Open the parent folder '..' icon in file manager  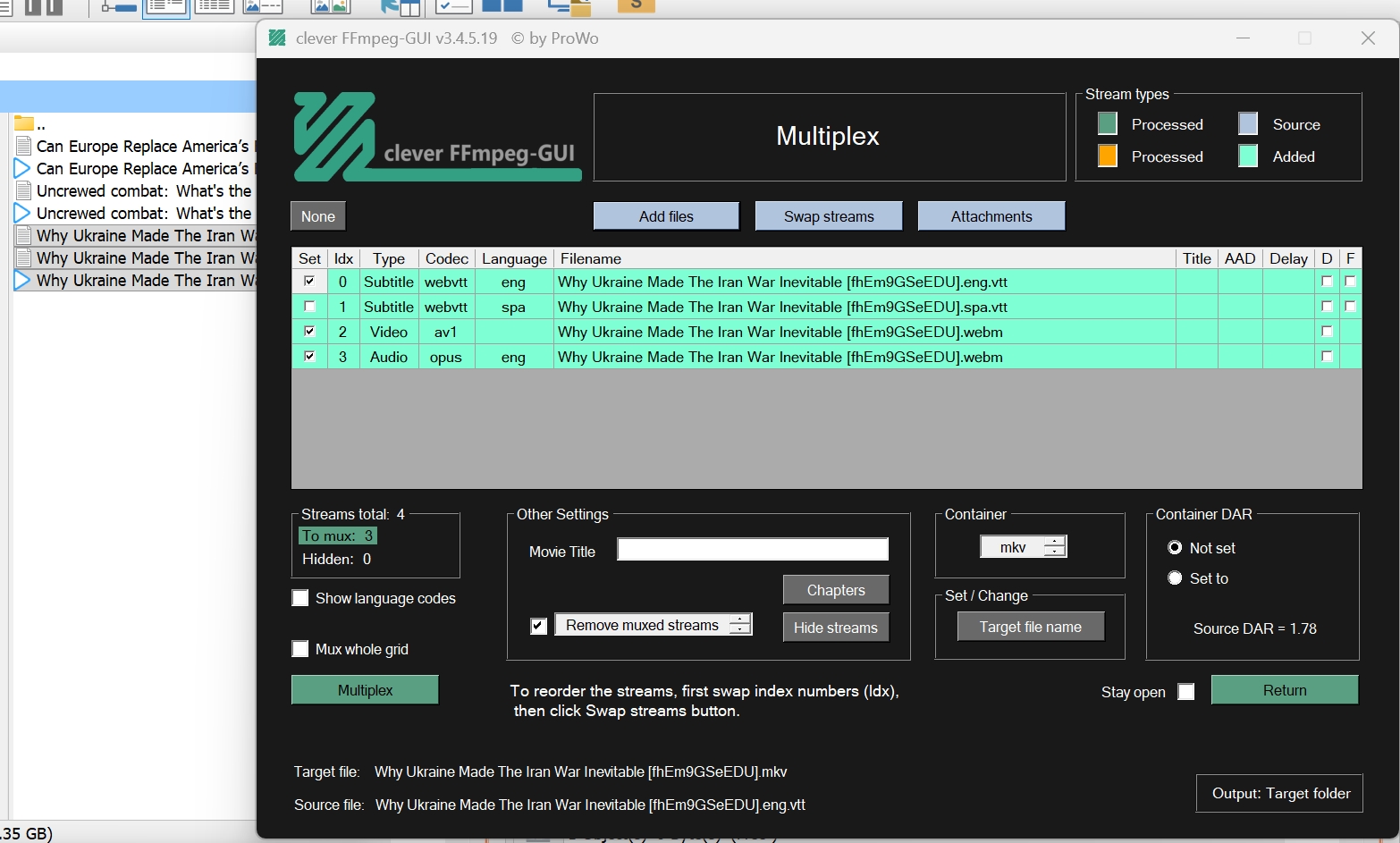tap(24, 124)
